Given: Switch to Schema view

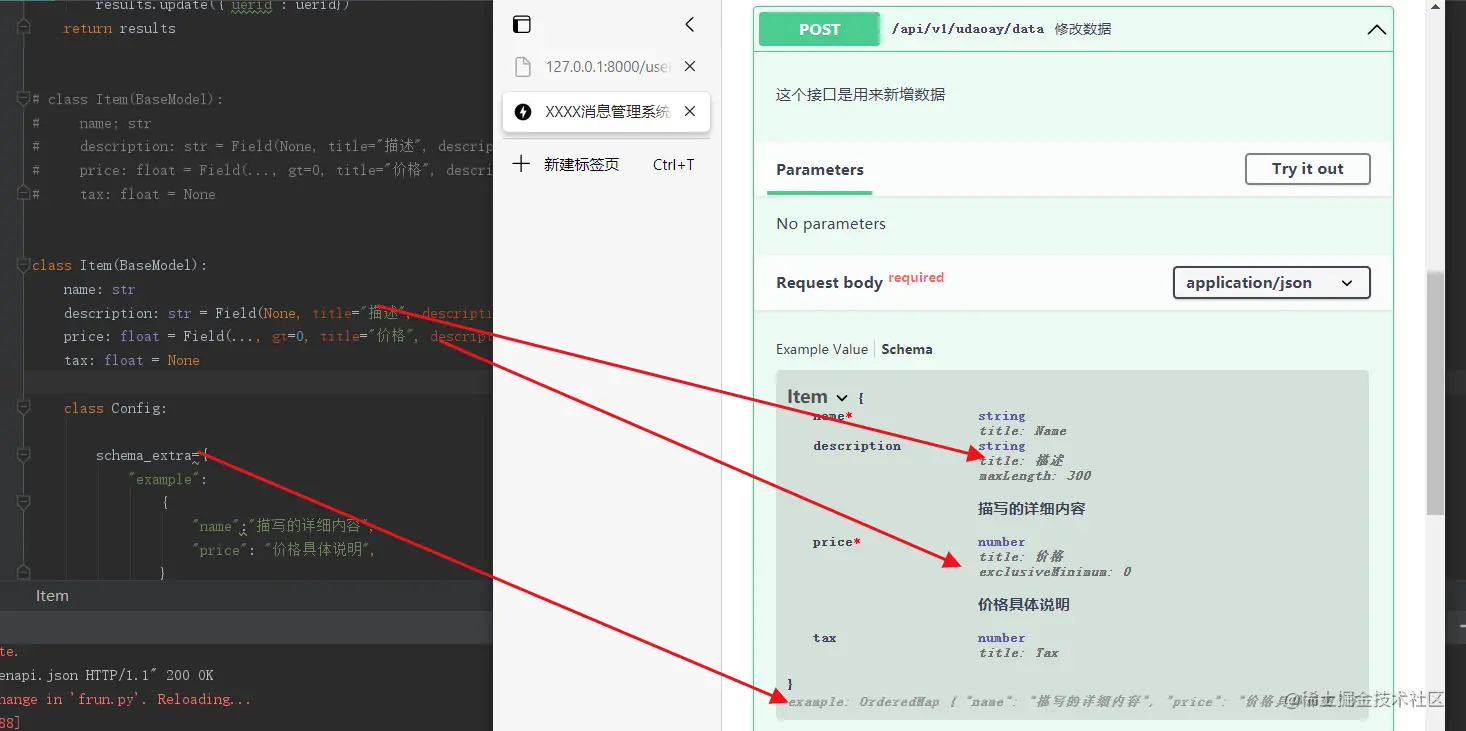Looking at the screenshot, I should 907,349.
